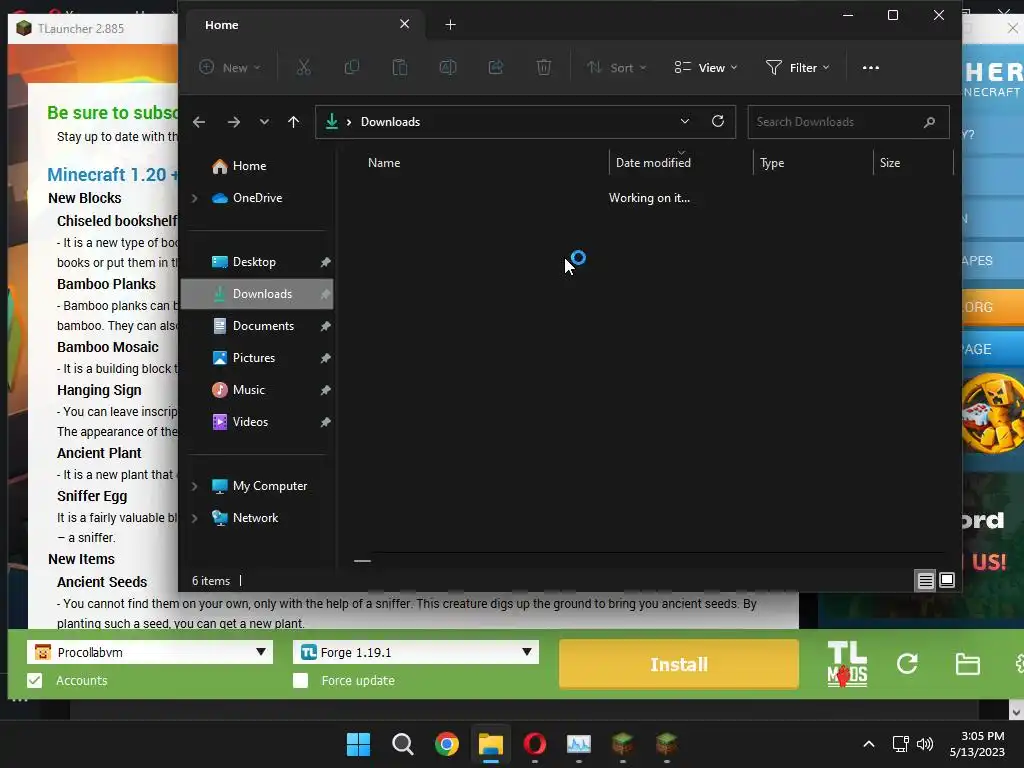Select Documents in navigation pane
The image size is (1024, 768).
[x=258, y=326]
